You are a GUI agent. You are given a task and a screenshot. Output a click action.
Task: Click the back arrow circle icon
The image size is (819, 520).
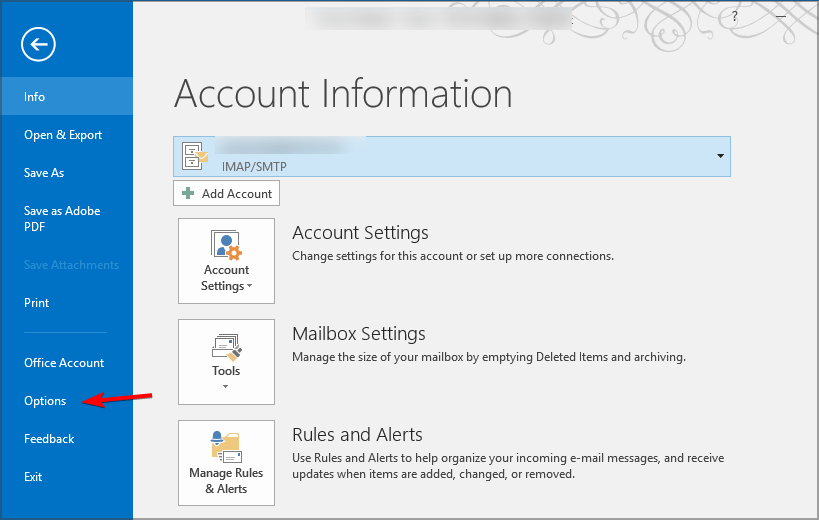[x=38, y=44]
